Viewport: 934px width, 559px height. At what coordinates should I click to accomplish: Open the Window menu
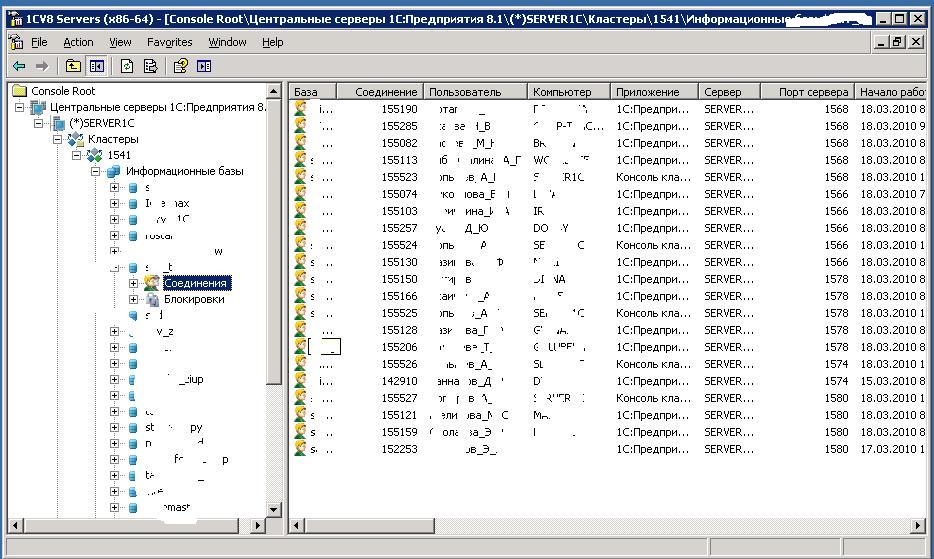click(227, 42)
